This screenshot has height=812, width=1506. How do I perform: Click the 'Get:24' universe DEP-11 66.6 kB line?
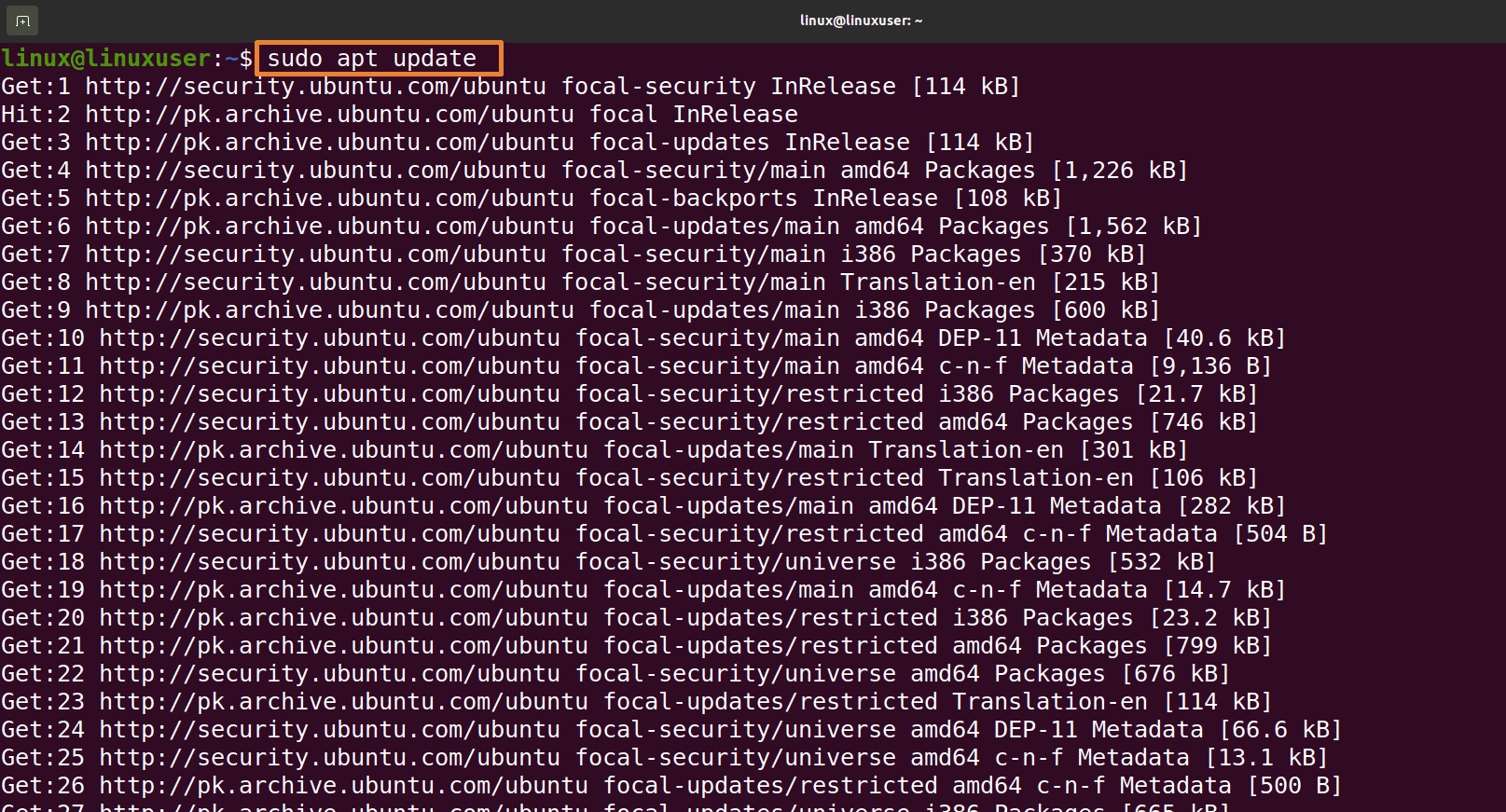[671, 730]
